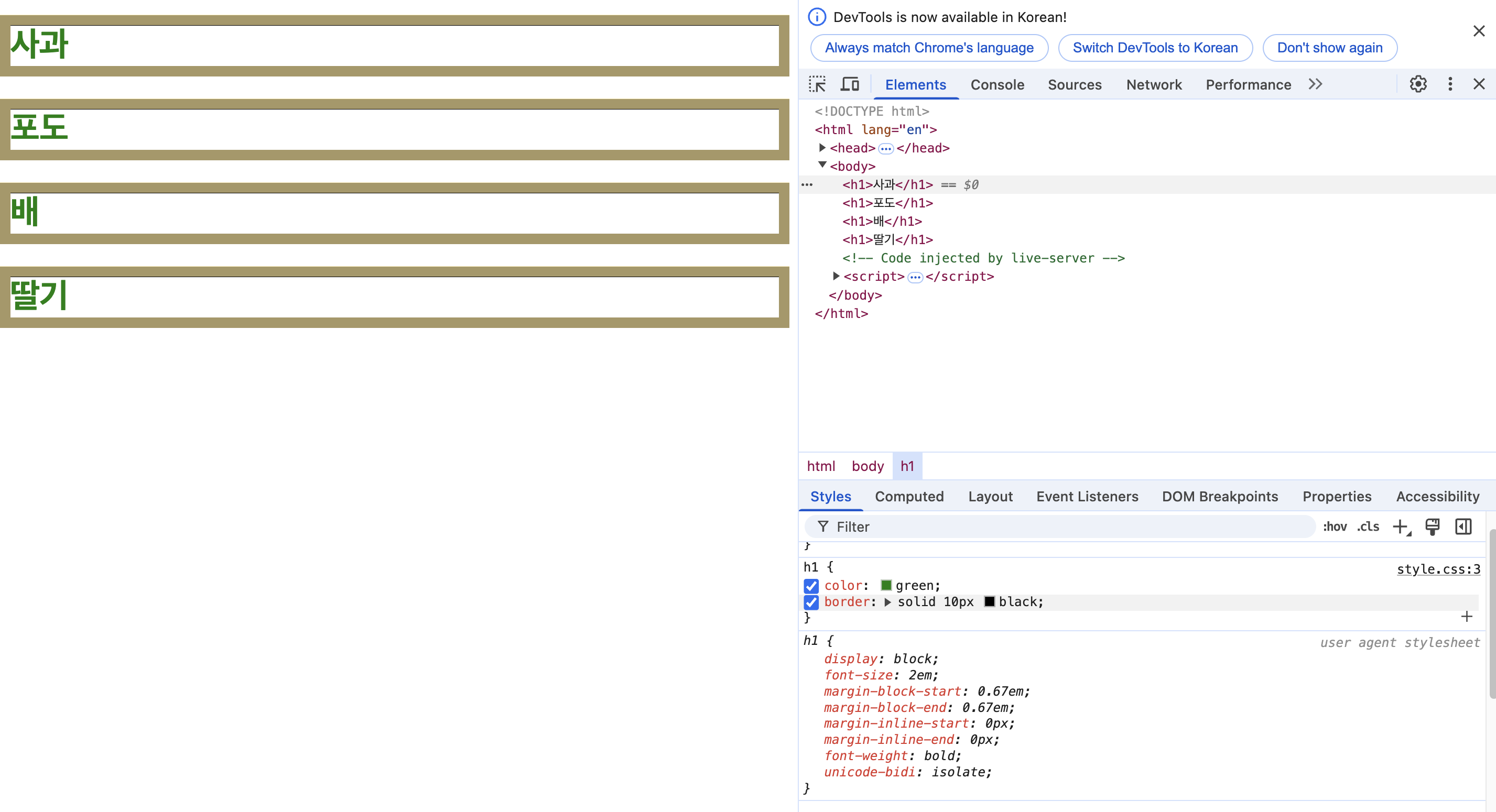
Task: Toggle the device toolbar
Action: 850,84
